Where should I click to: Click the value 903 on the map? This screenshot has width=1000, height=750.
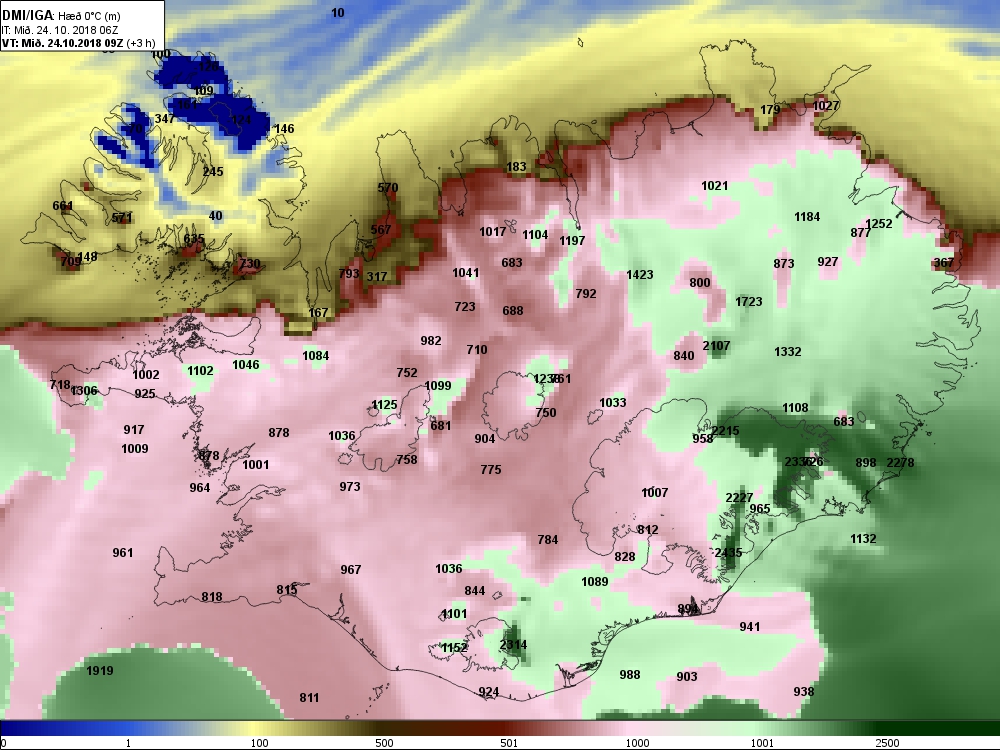point(687,676)
